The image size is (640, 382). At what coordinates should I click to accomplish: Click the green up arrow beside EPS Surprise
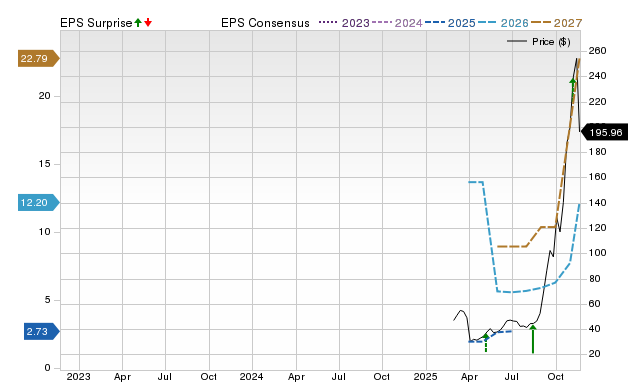point(138,22)
